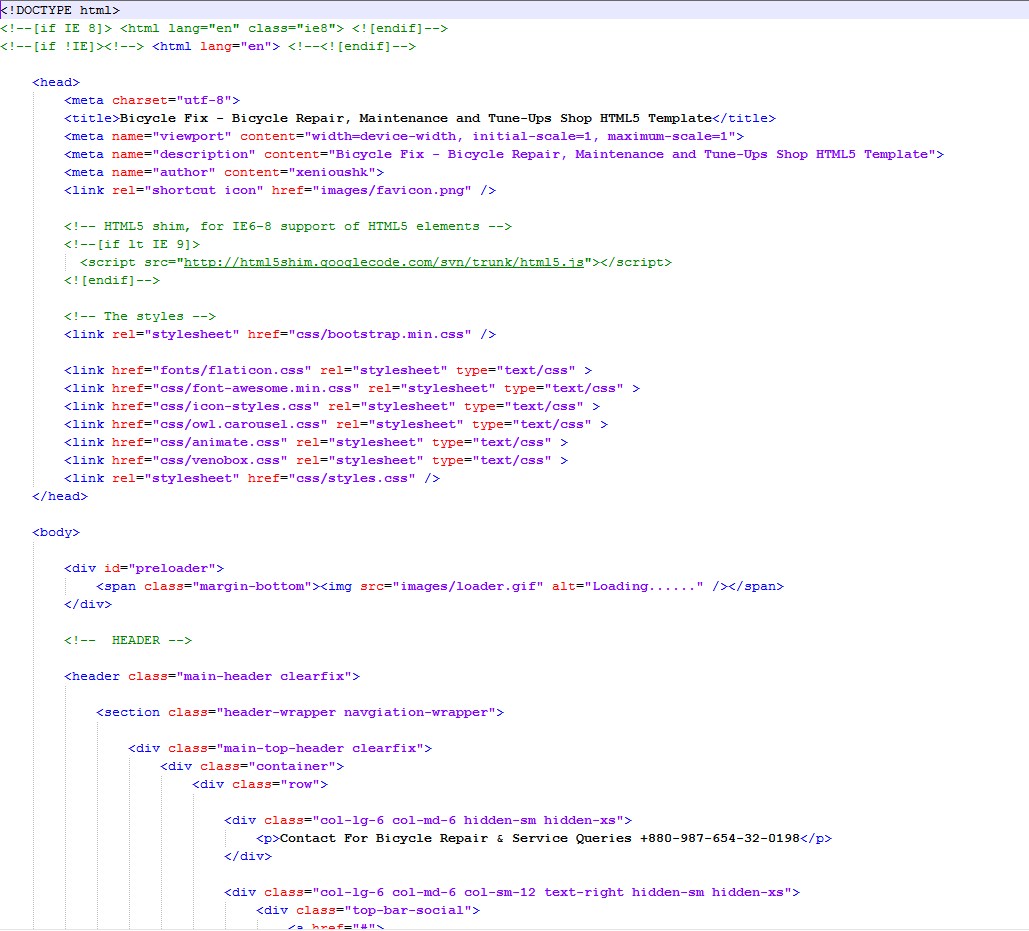Click the DOCTYPE html declaration line
This screenshot has width=1029, height=931.
[x=60, y=10]
